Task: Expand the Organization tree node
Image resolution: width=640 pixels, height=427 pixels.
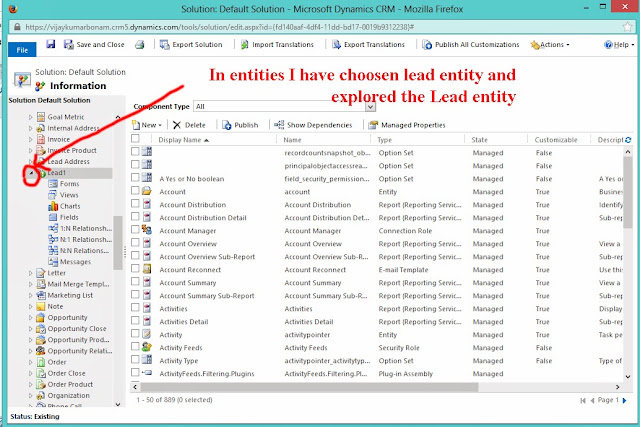Action: (31, 396)
